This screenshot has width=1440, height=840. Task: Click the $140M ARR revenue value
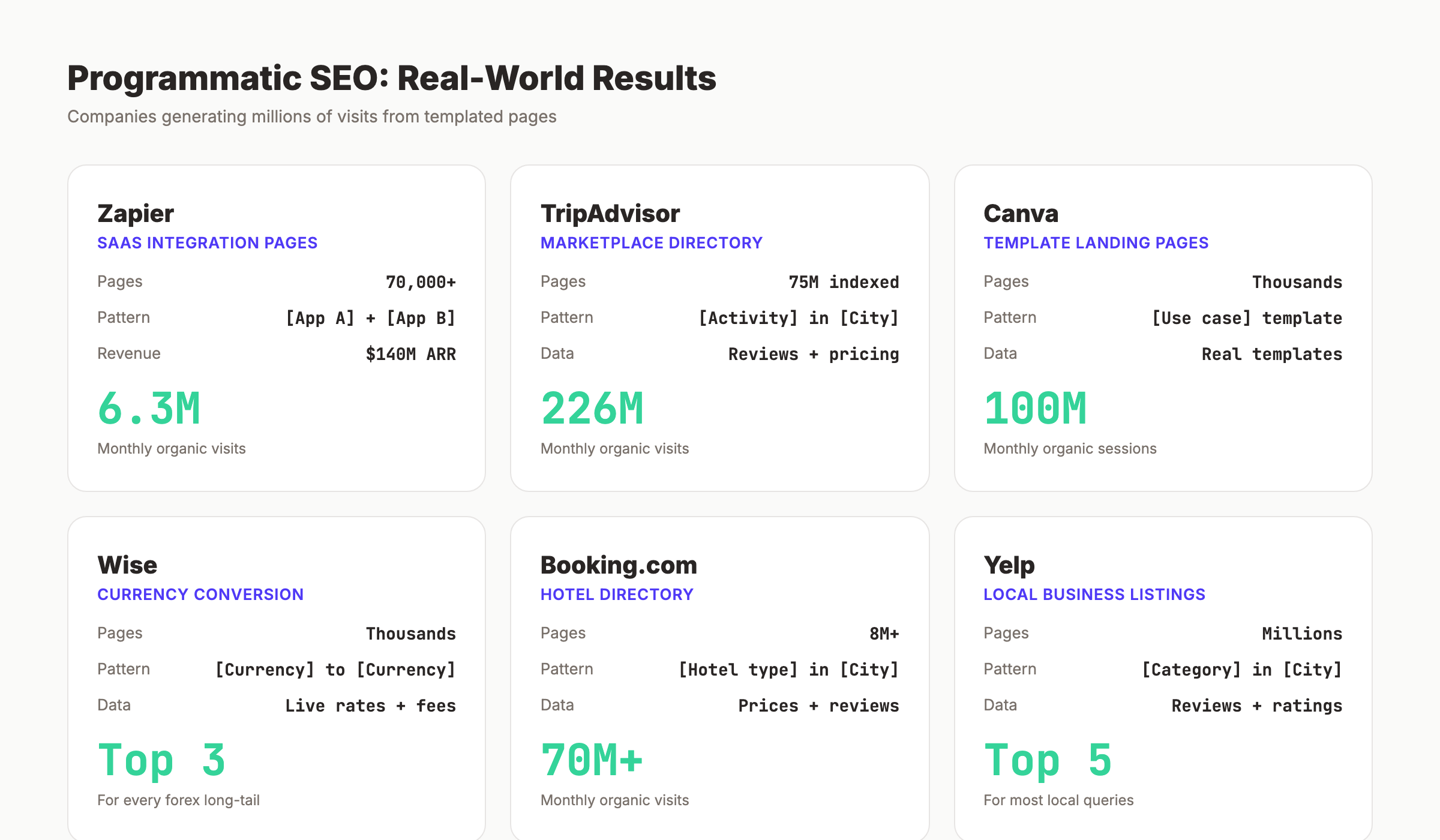(411, 354)
